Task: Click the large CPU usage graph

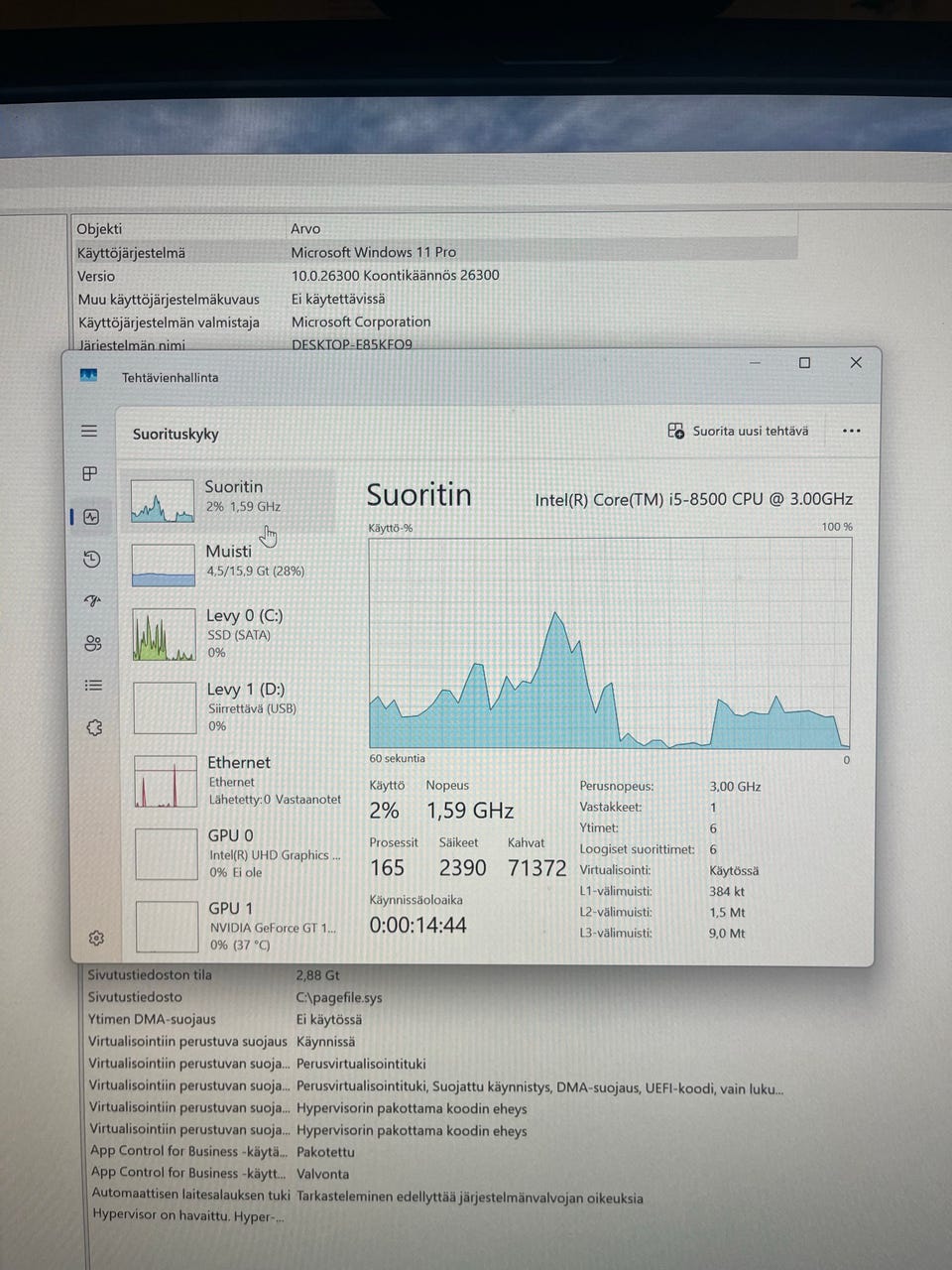Action: 610,643
